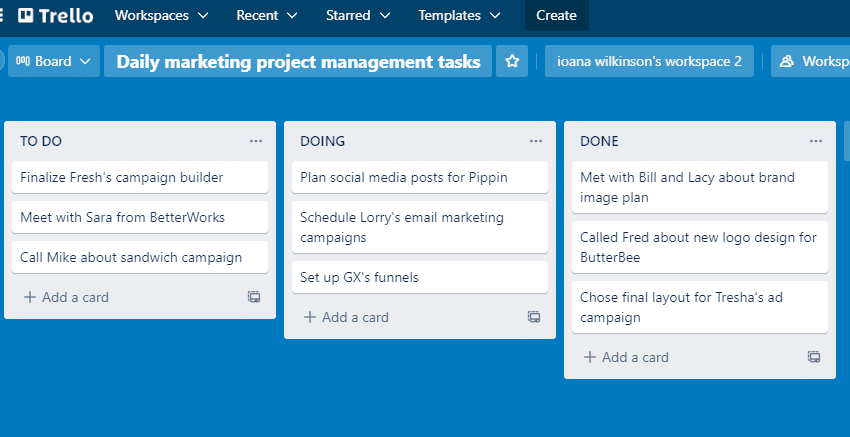The height and width of the screenshot is (437, 850).
Task: Open card Met with Bill and Lacy
Action: (x=699, y=187)
